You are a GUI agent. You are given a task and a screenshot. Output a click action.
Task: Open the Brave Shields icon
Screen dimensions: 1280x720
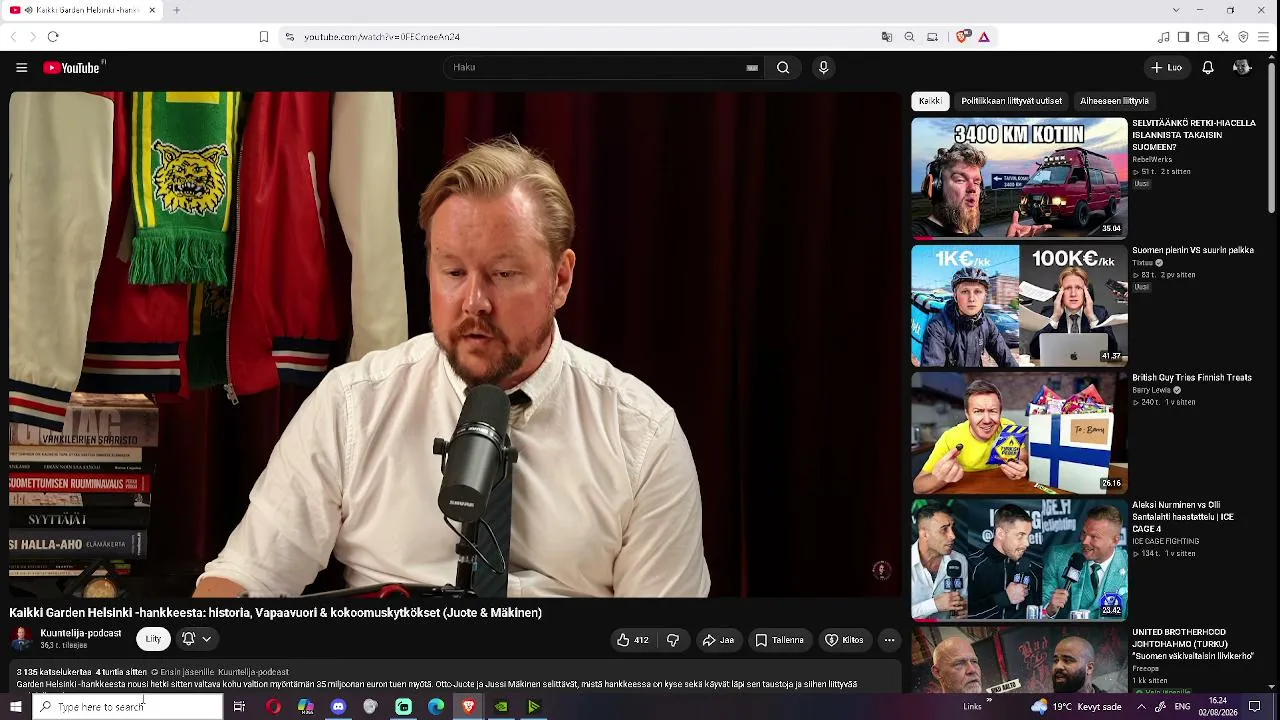pyautogui.click(x=962, y=37)
